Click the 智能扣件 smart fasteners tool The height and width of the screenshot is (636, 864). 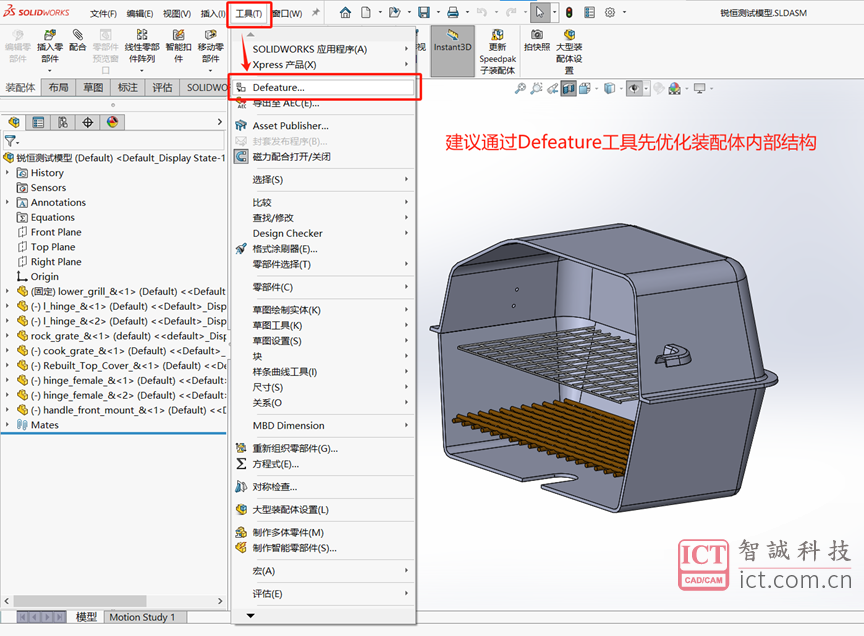178,46
